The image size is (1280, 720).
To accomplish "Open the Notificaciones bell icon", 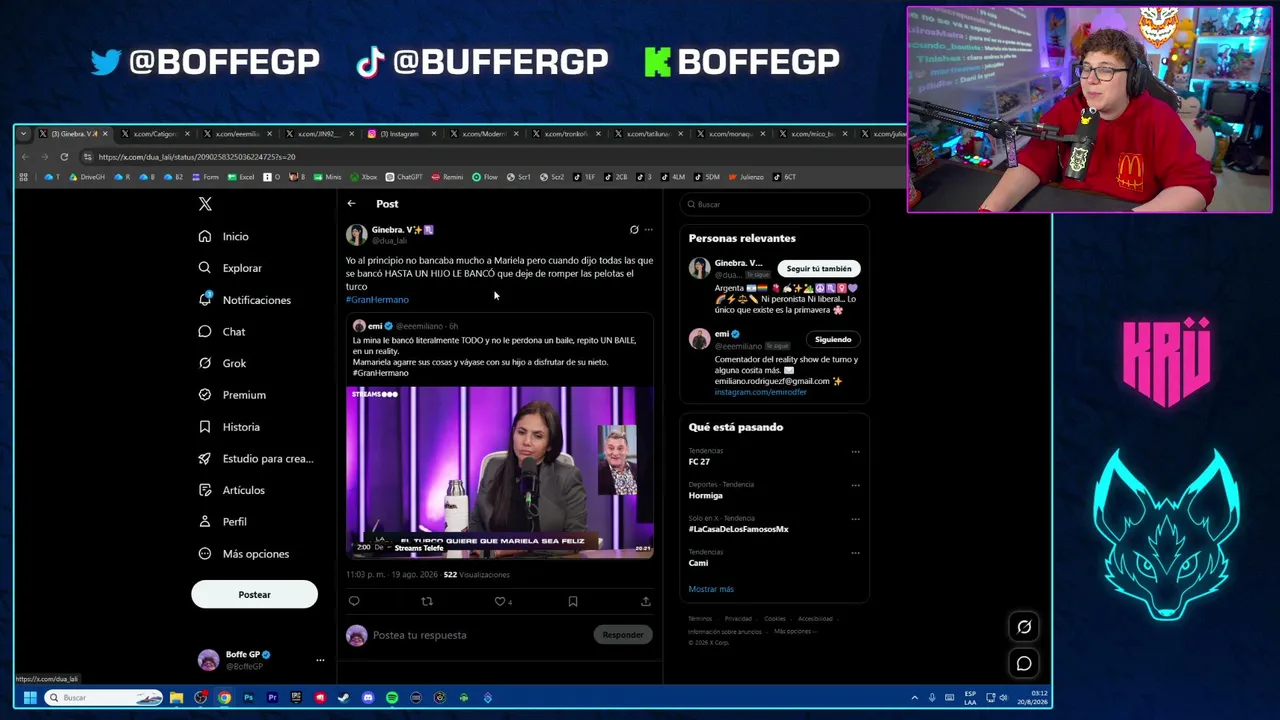I will [205, 299].
